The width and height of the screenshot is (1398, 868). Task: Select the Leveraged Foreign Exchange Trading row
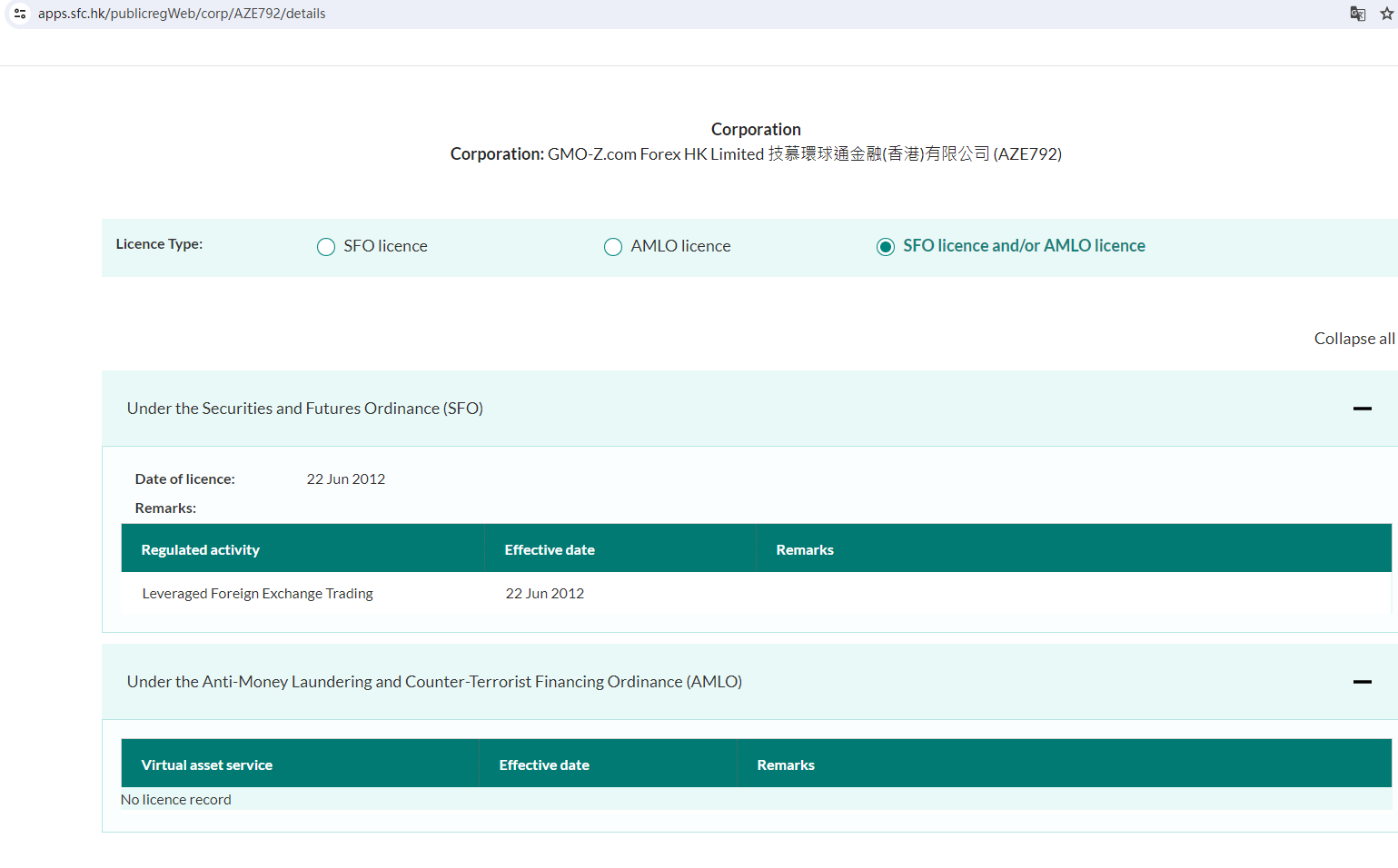258,594
